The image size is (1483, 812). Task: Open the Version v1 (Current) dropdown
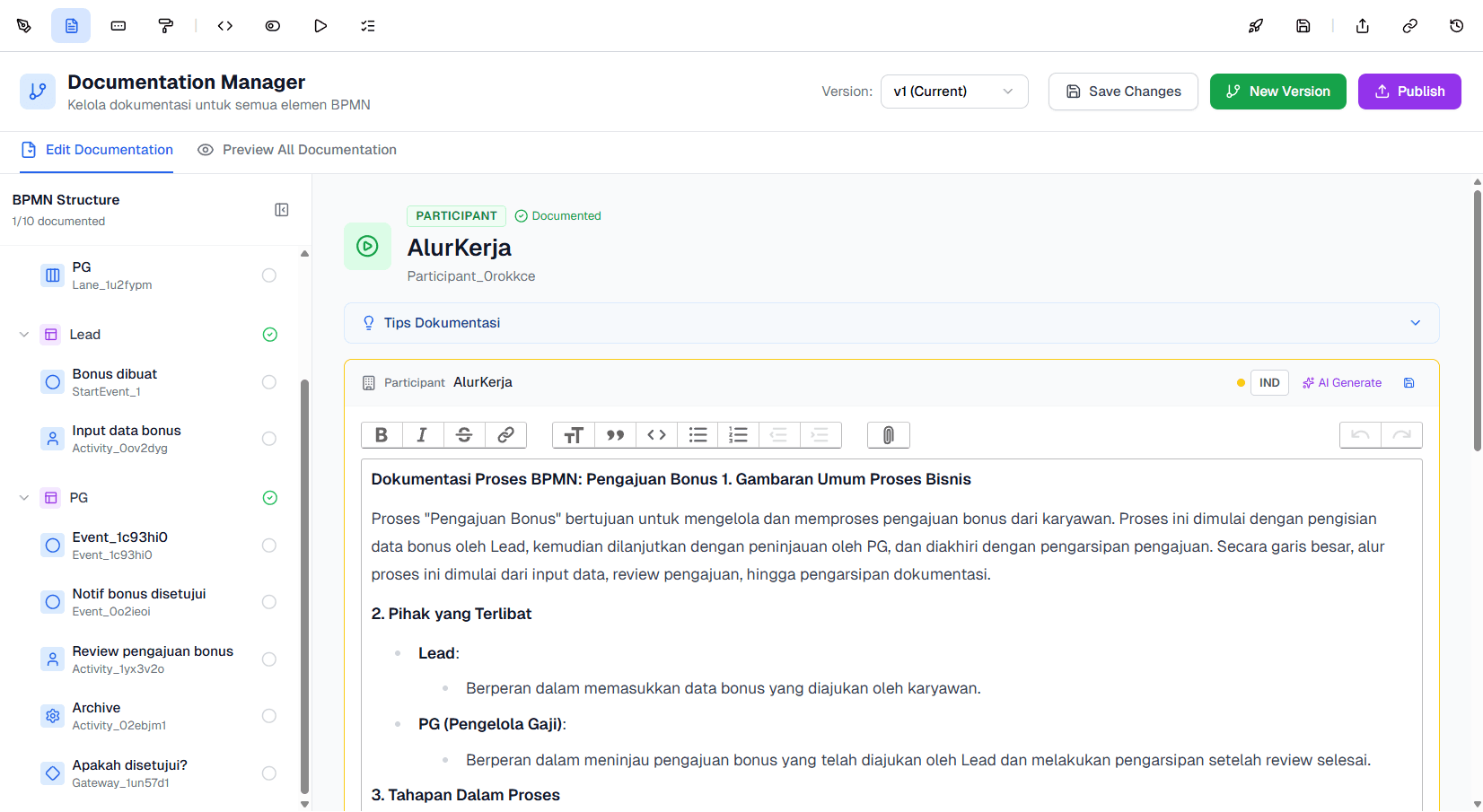[953, 92]
